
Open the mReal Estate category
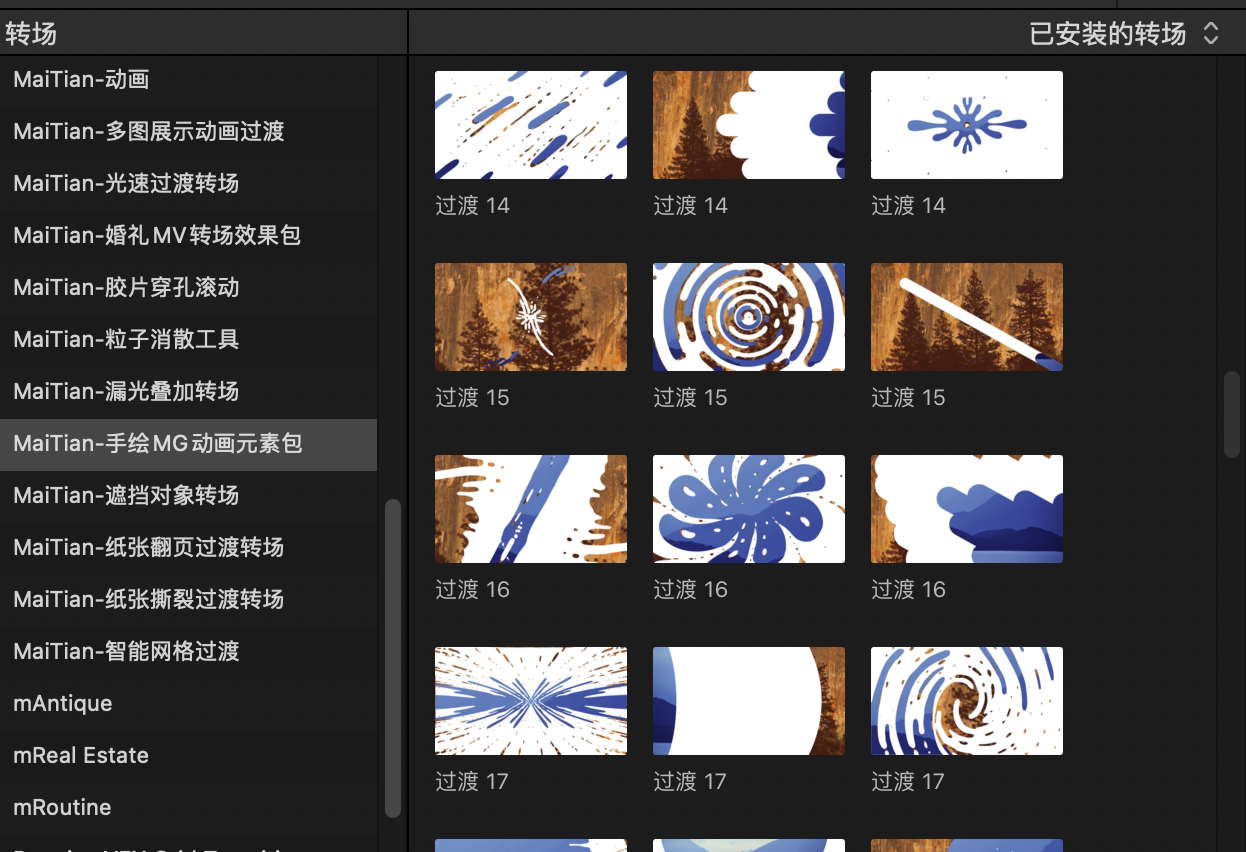point(188,755)
